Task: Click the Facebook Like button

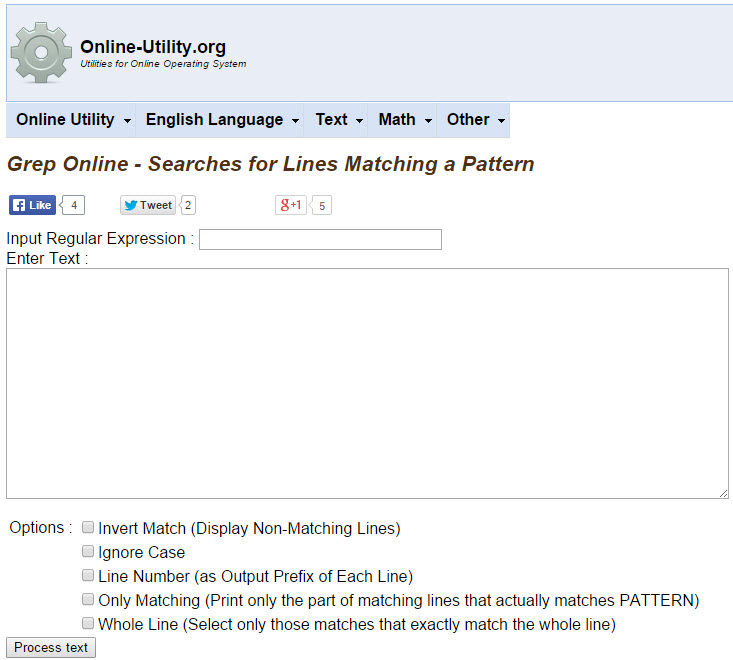Action: click(32, 205)
